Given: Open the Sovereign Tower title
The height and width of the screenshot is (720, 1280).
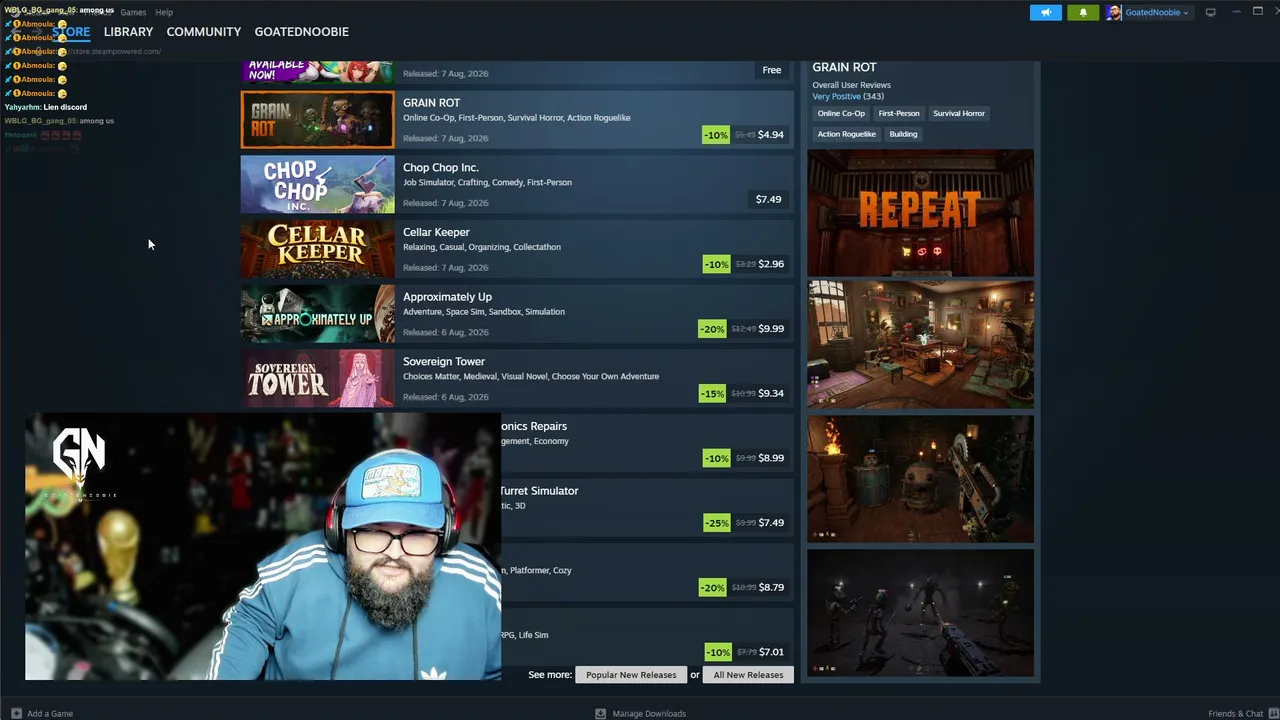Looking at the screenshot, I should (x=444, y=362).
